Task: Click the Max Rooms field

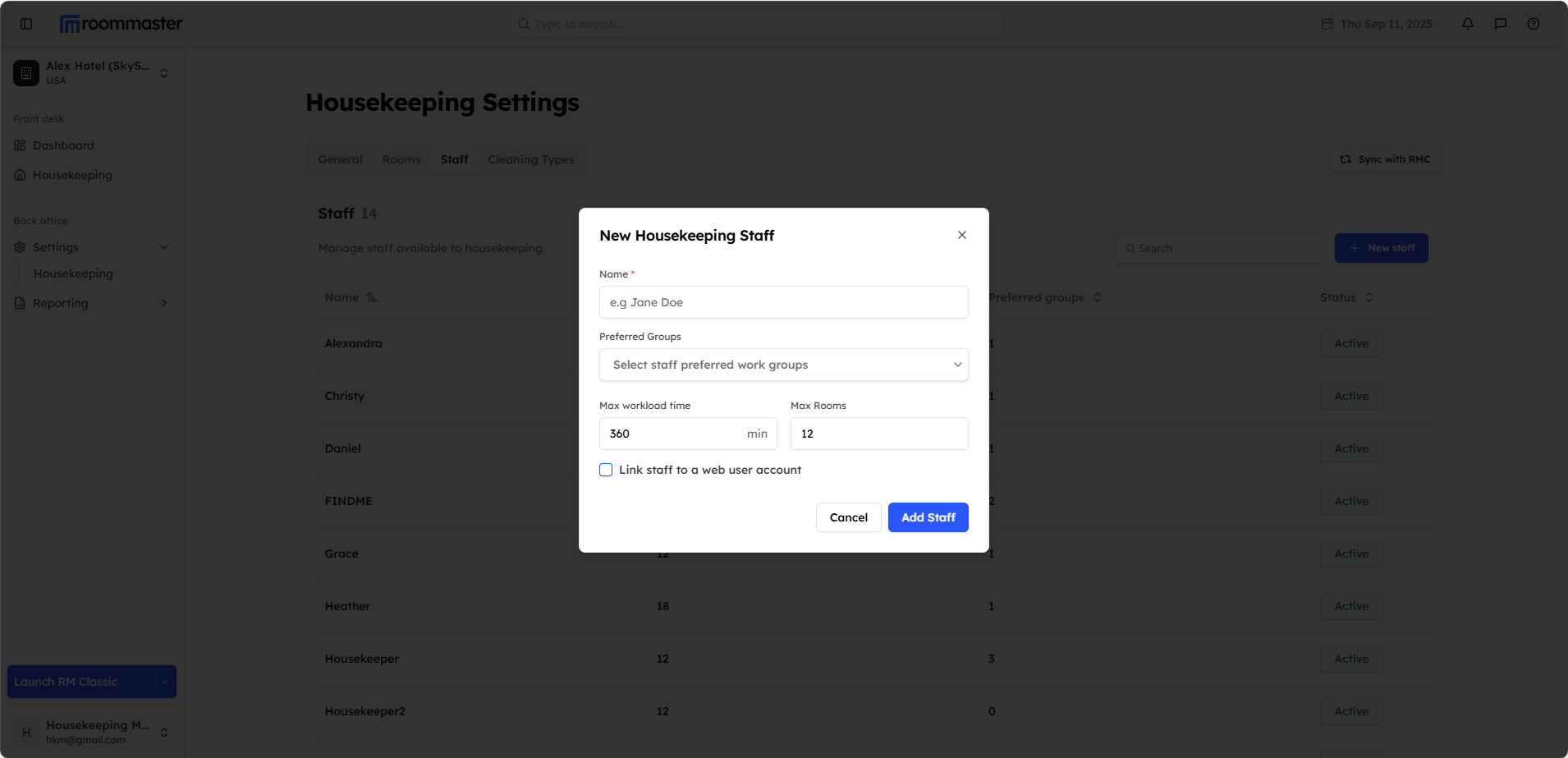Action: (878, 434)
